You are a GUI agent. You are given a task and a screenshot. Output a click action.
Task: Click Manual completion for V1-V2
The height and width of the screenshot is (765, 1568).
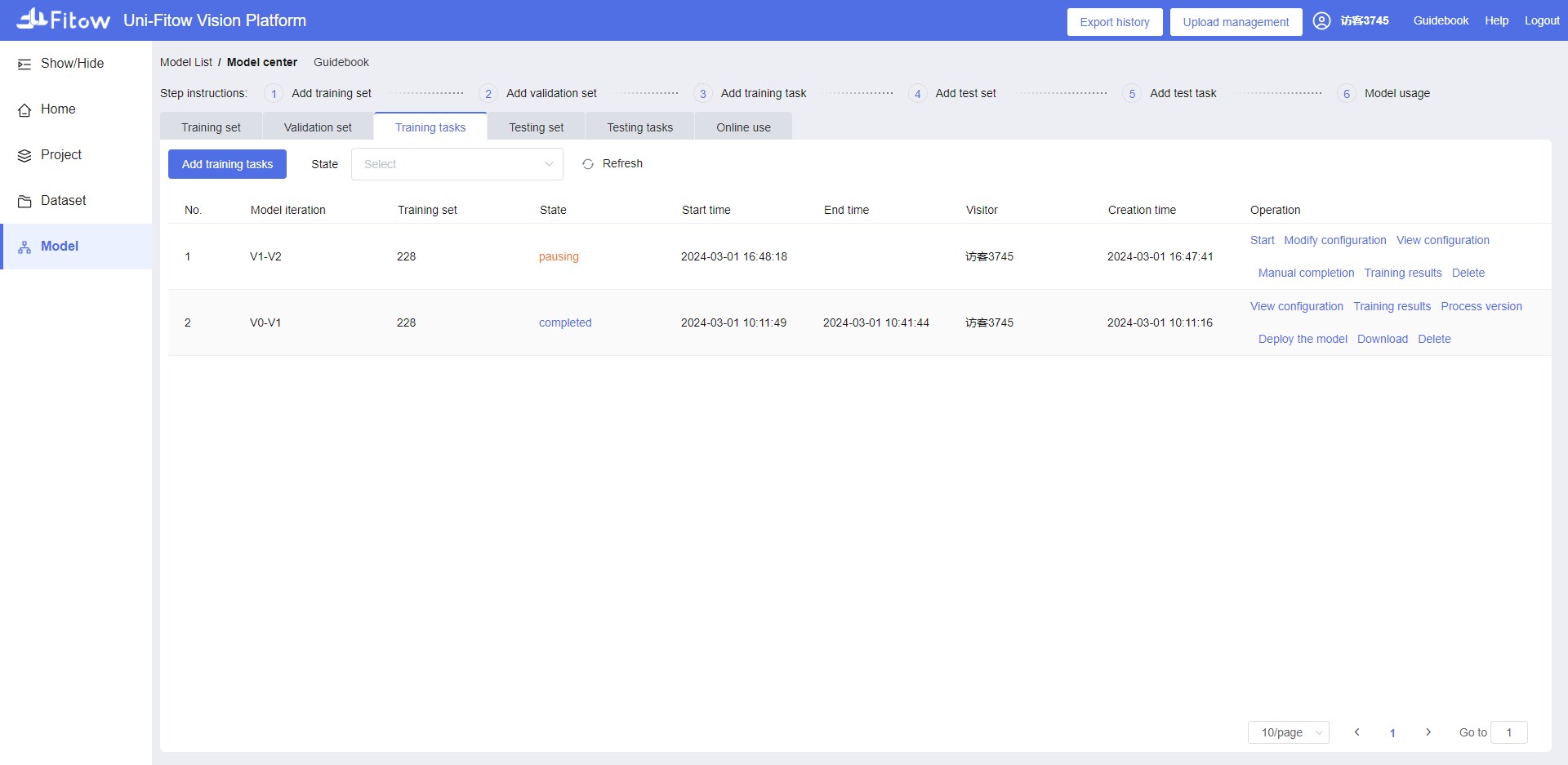1306,273
